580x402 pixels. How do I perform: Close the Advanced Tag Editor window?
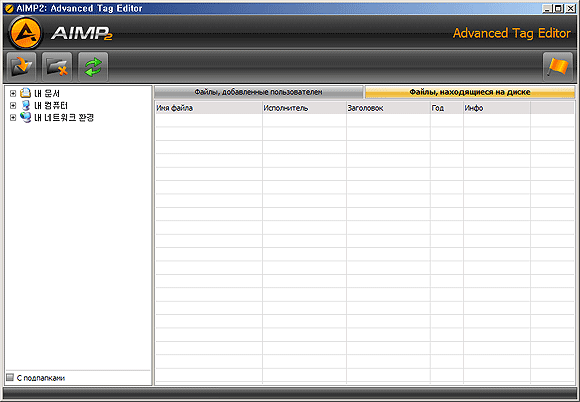[x=570, y=9]
